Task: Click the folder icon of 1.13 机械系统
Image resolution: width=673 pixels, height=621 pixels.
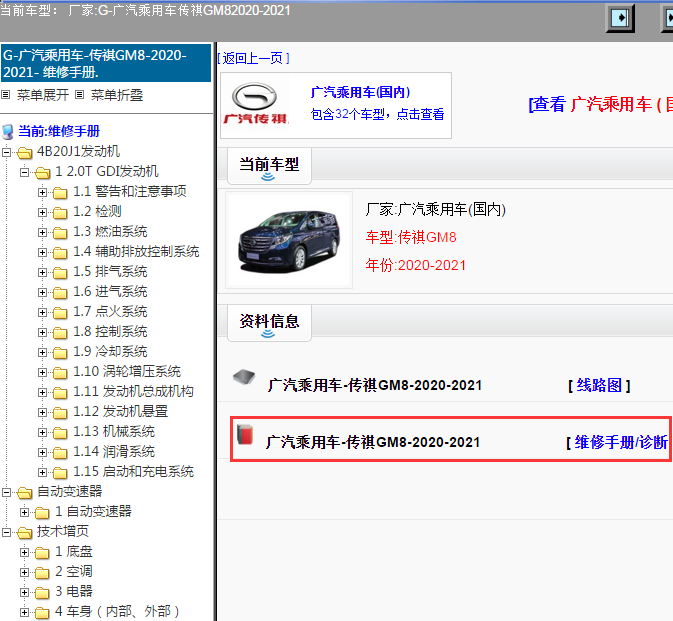Action: (60, 433)
